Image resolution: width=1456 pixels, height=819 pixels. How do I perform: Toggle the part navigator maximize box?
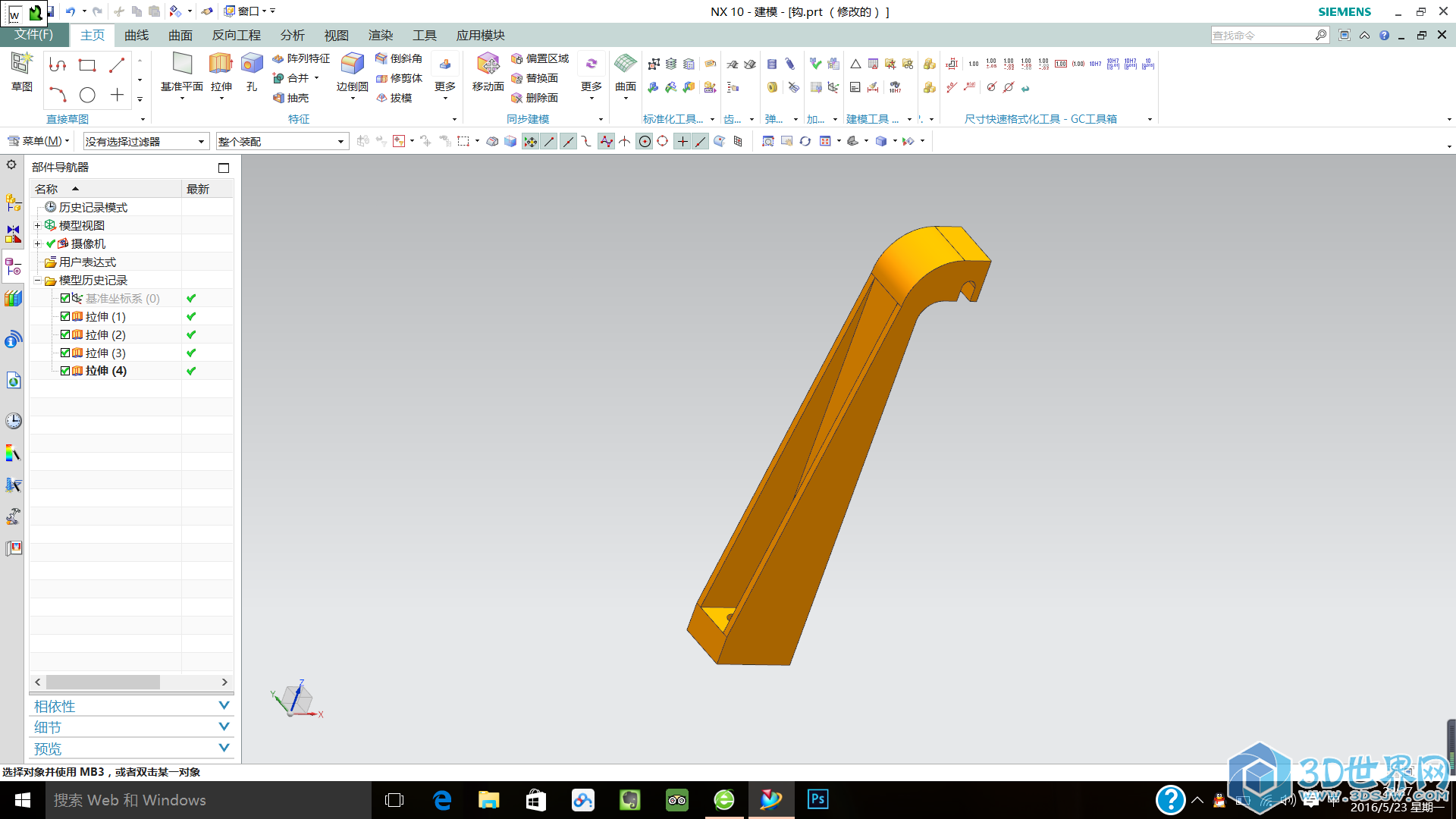[x=224, y=168]
